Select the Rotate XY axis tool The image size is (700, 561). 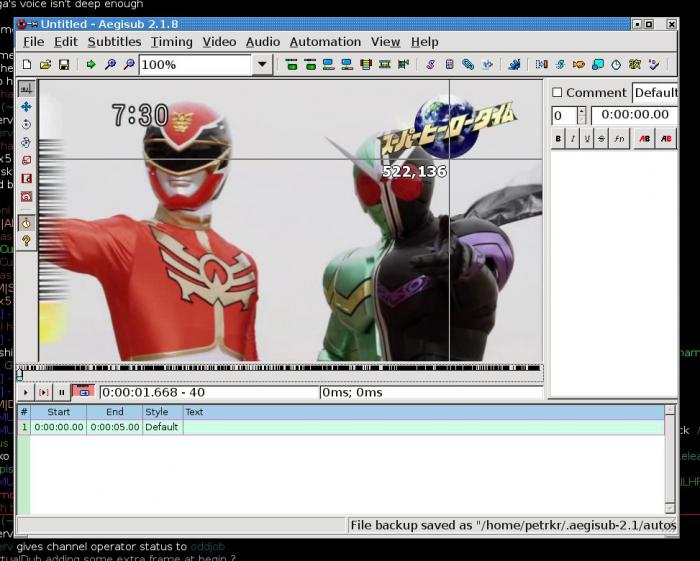coord(26,142)
